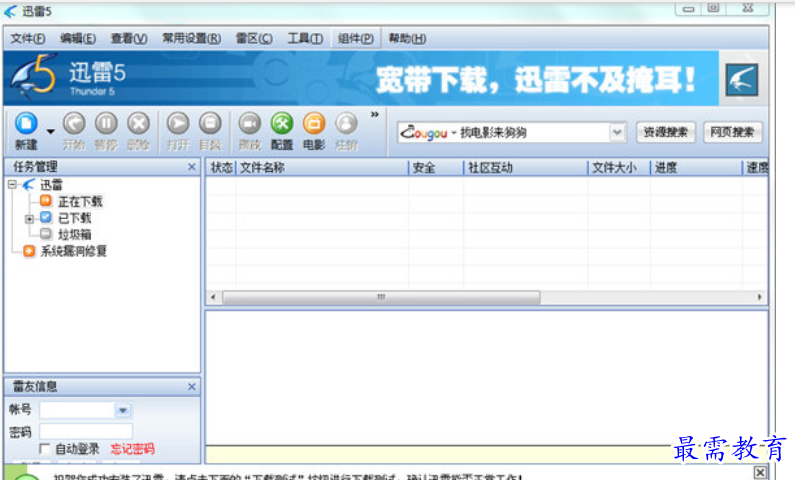Click the Start (开始) toolbar icon
This screenshot has height=480, width=795.
74,124
